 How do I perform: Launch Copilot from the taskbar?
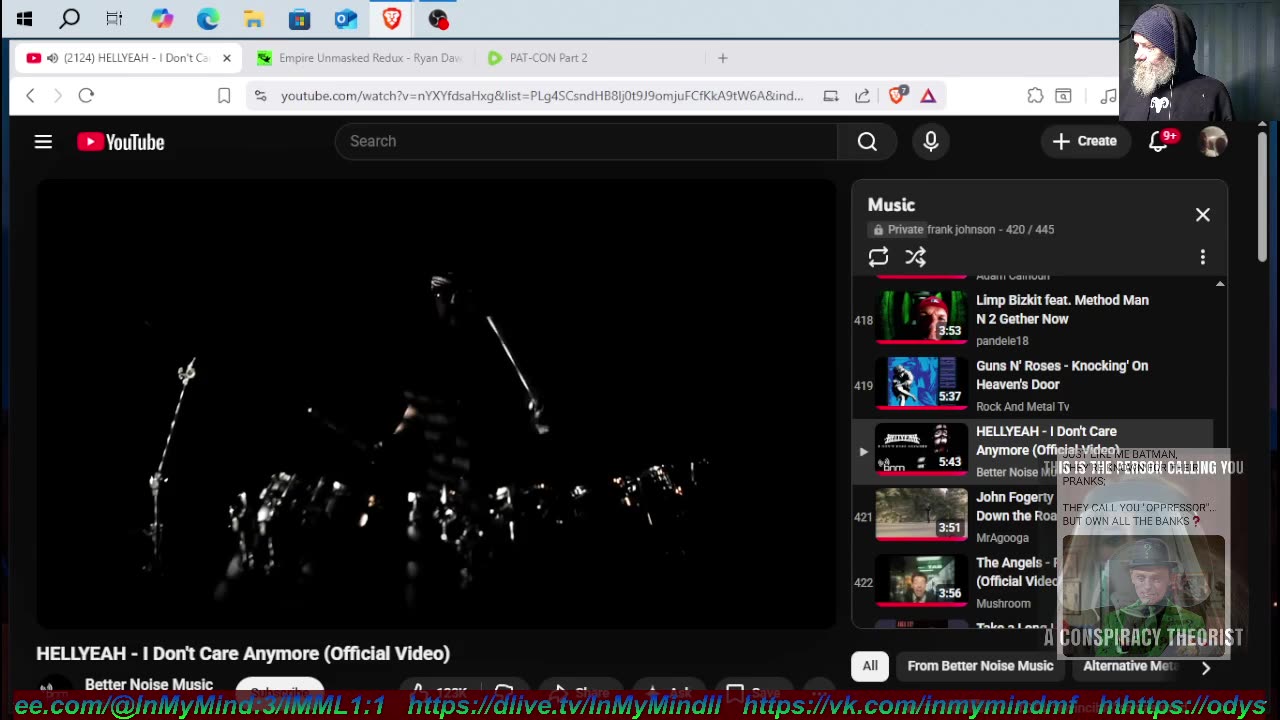[161, 18]
